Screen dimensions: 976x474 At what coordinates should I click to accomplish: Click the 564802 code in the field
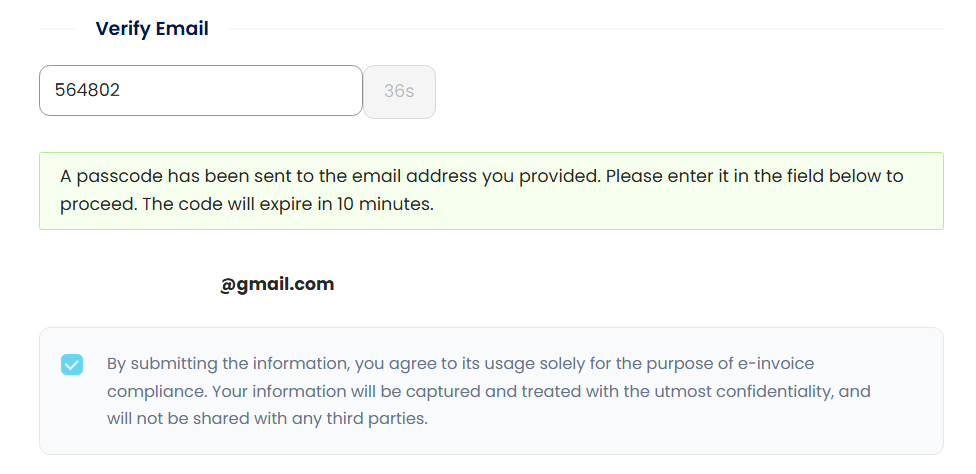(88, 90)
